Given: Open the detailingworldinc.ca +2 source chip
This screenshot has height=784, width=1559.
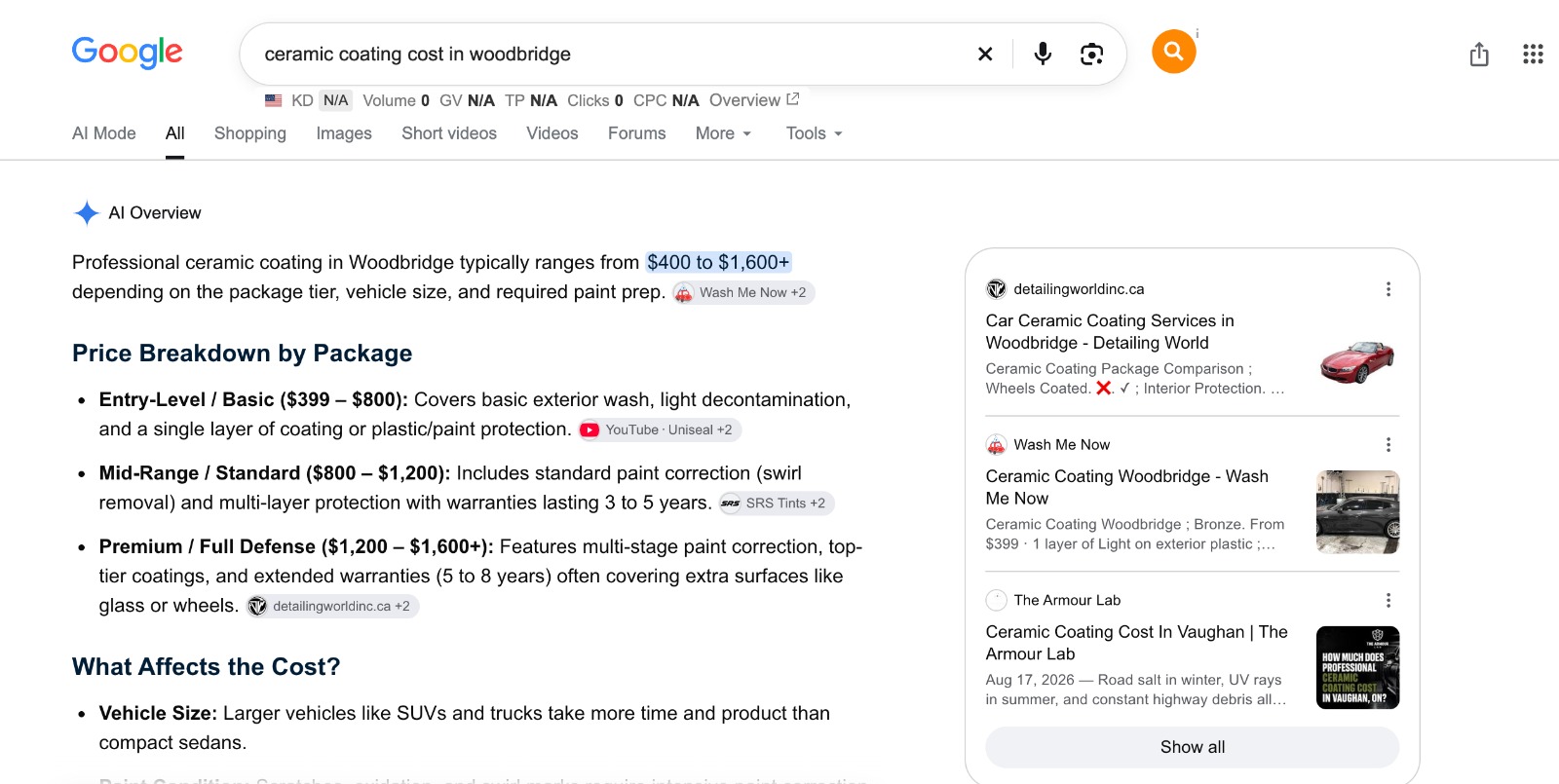Looking at the screenshot, I should (x=332, y=606).
